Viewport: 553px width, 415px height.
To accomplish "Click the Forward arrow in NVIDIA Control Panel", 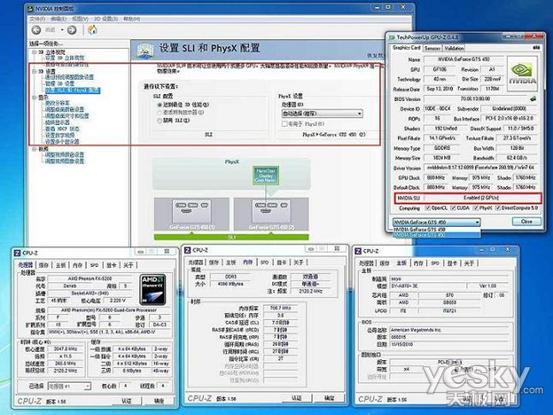I will pos(72,30).
